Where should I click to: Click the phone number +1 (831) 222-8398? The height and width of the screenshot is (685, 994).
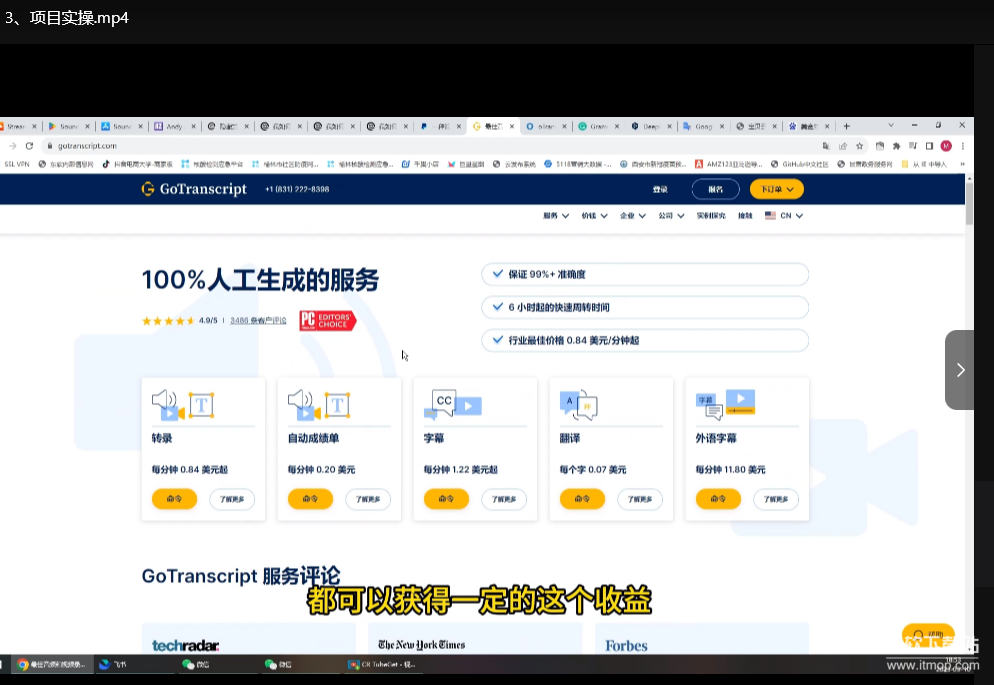297,189
